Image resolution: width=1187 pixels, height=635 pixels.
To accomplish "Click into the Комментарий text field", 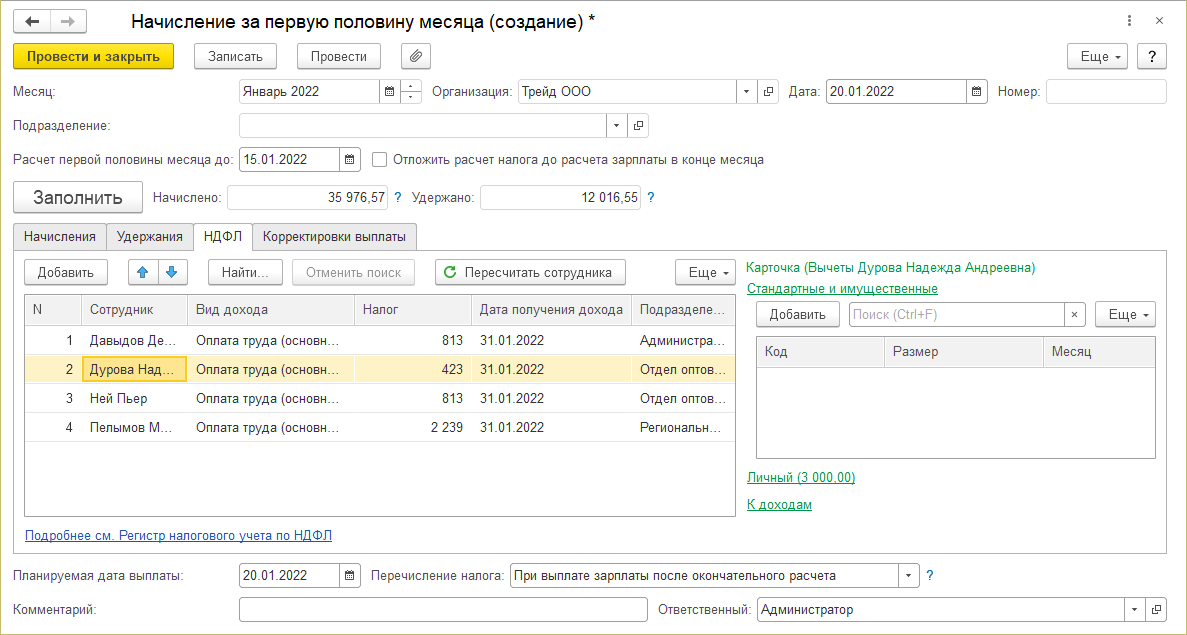I will [443, 610].
